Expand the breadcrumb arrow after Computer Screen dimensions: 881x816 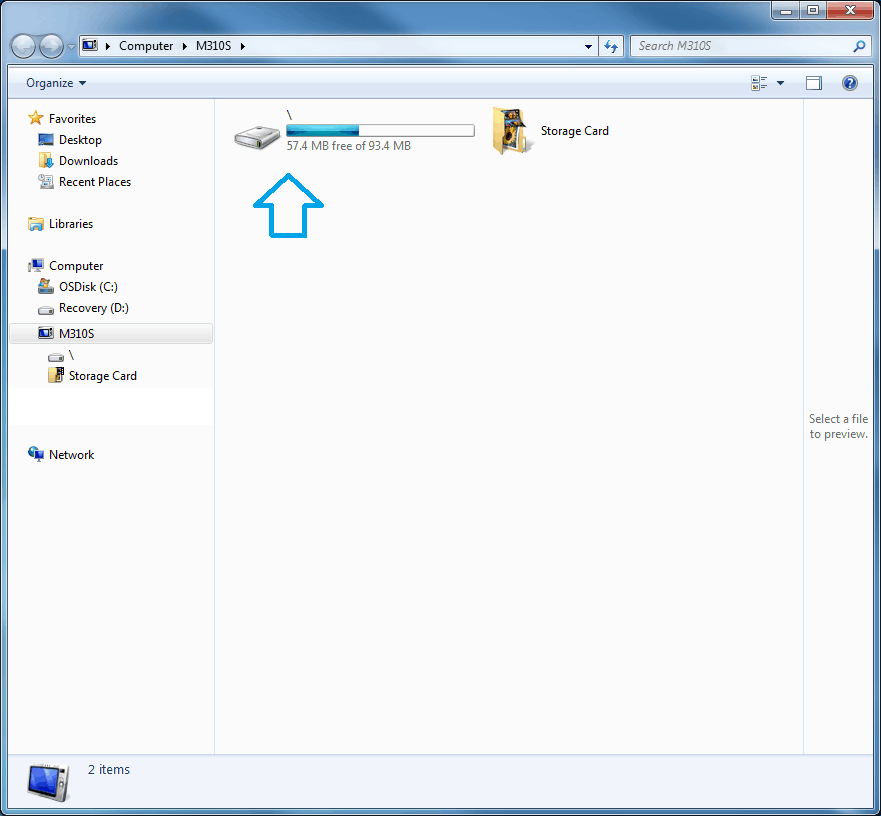pos(185,45)
